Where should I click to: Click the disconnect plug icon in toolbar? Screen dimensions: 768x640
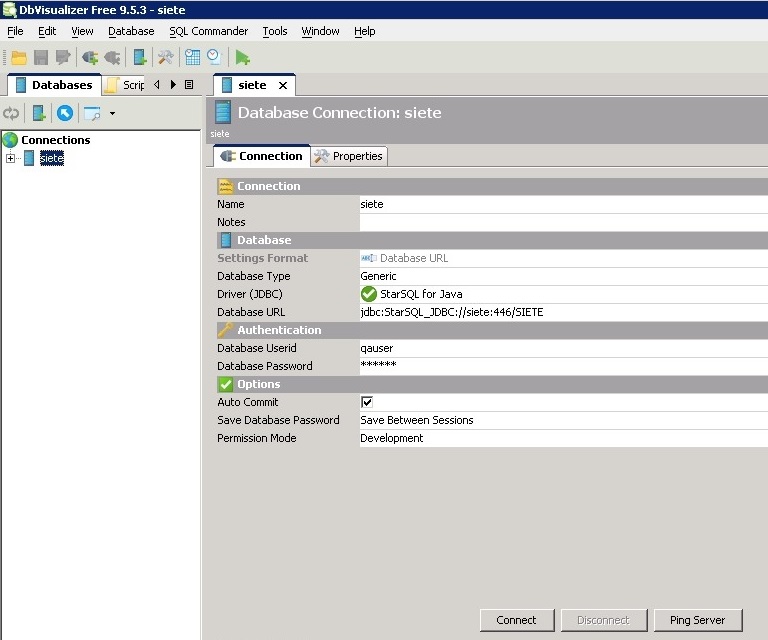(x=111, y=58)
